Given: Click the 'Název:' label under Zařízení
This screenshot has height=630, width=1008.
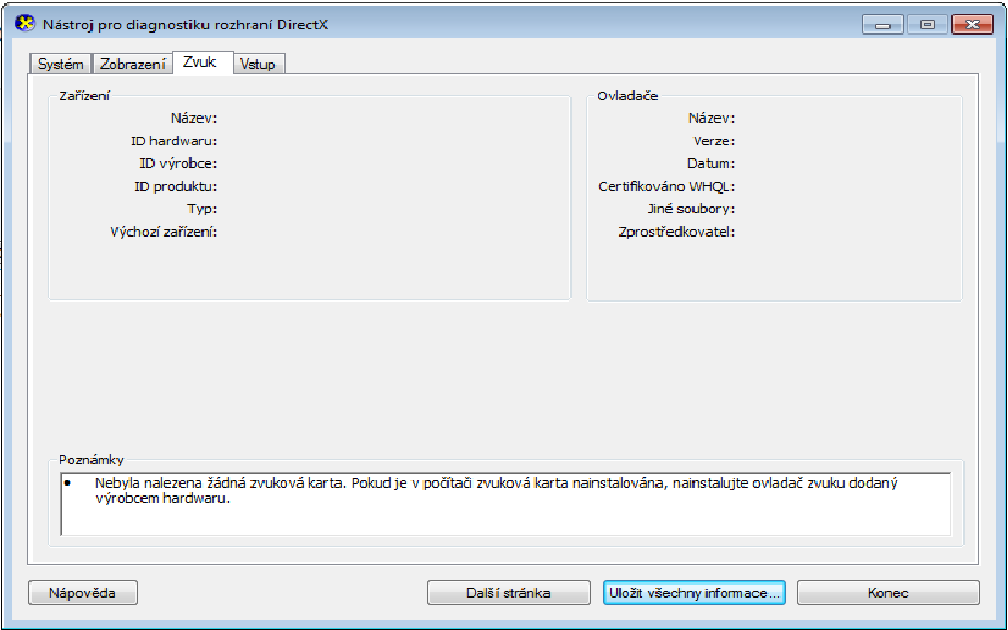Looking at the screenshot, I should click(x=194, y=118).
